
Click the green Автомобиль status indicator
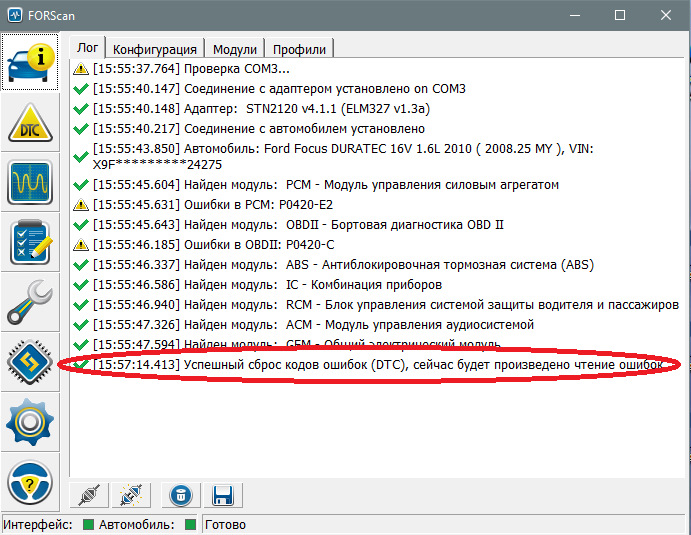[190, 524]
